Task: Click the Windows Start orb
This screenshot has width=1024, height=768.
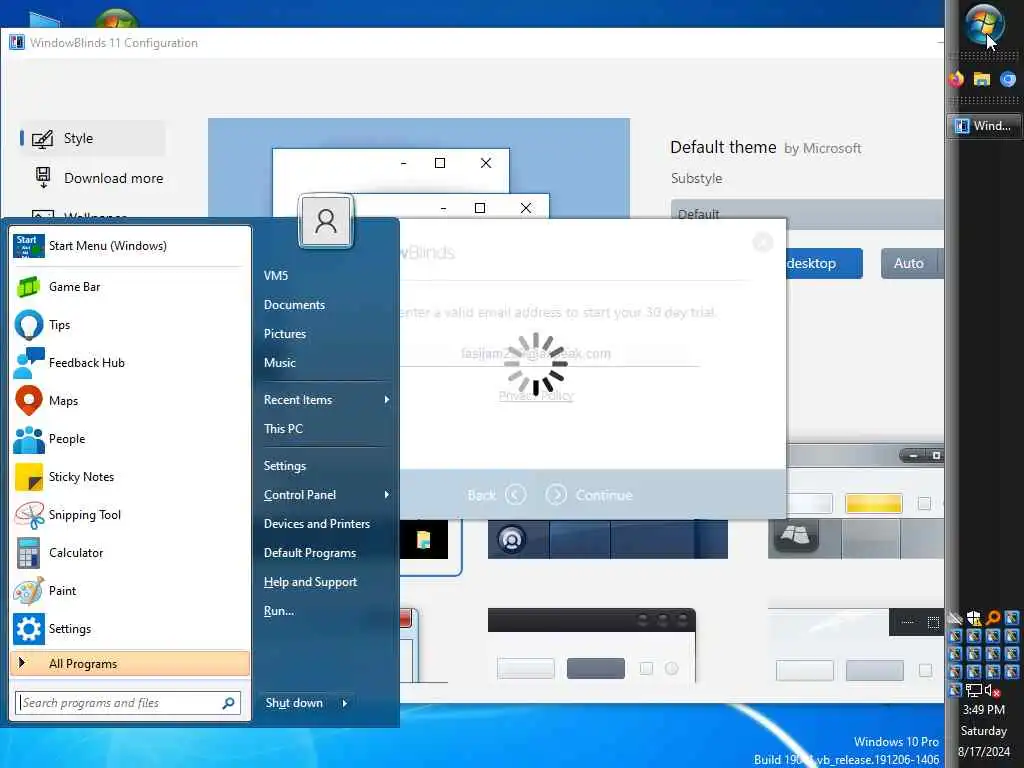Action: pyautogui.click(x=984, y=24)
